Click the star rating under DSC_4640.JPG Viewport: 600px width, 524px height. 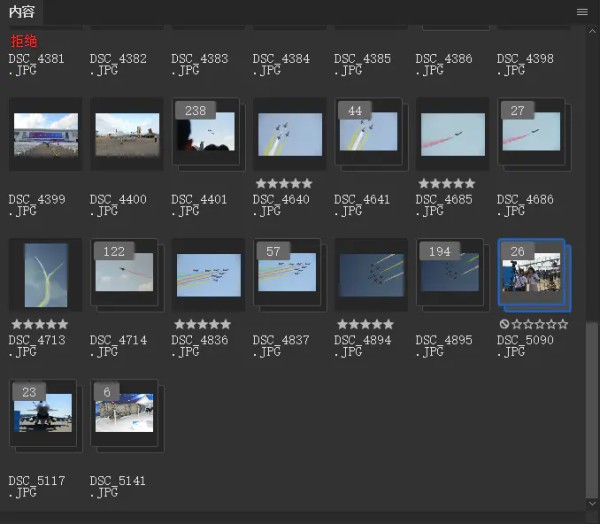284,184
